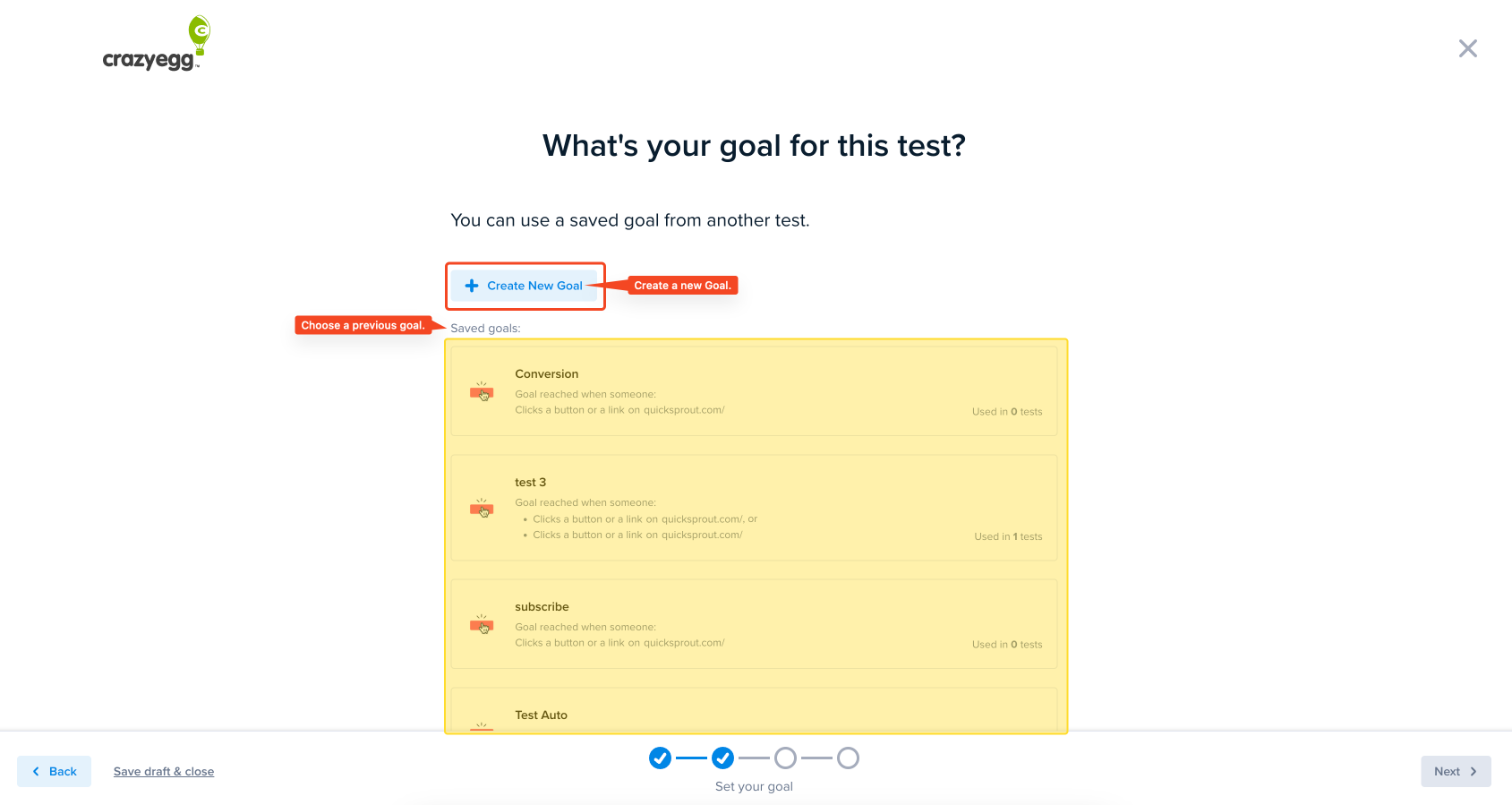Jump to the fourth empty step circle
The image size is (1512, 805).
[x=848, y=758]
